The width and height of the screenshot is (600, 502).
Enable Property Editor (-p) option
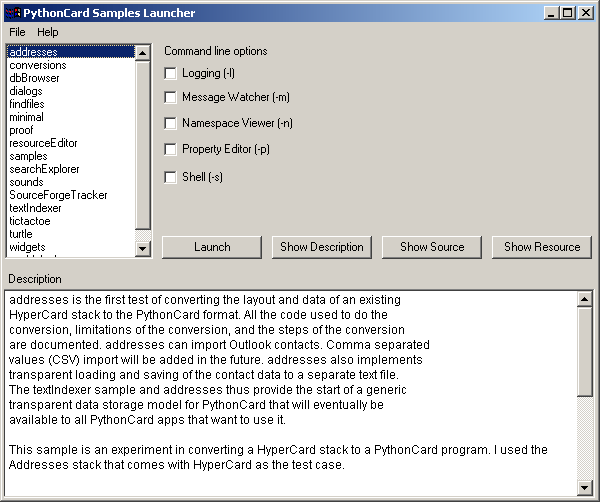(171, 150)
